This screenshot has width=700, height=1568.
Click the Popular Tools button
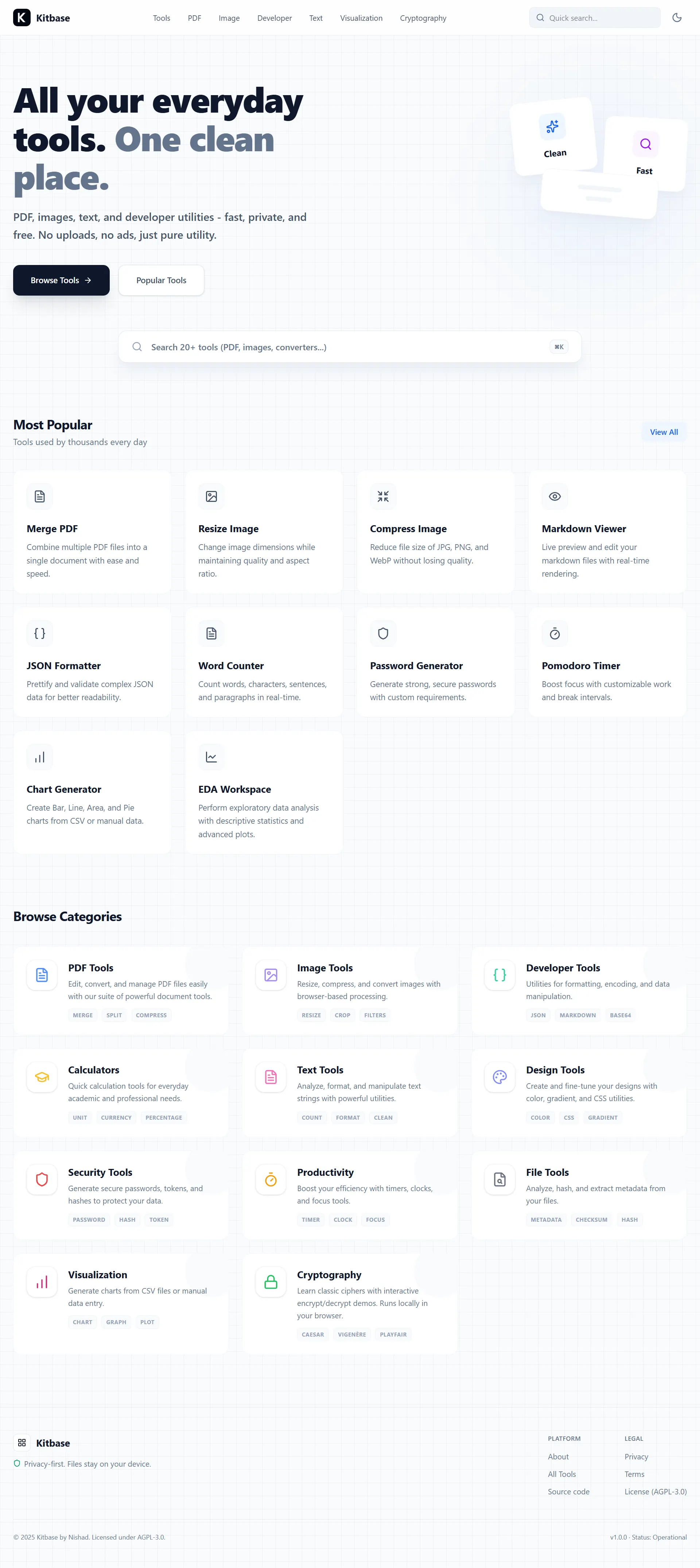point(161,280)
